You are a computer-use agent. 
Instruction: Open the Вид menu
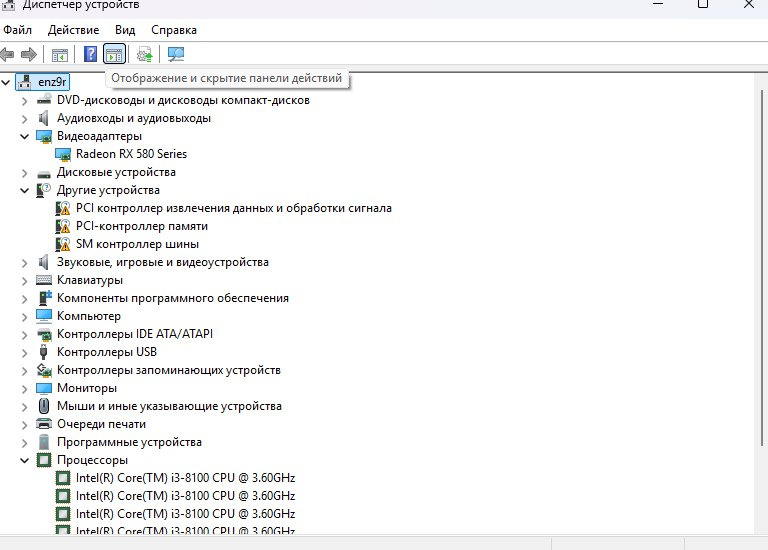[125, 30]
